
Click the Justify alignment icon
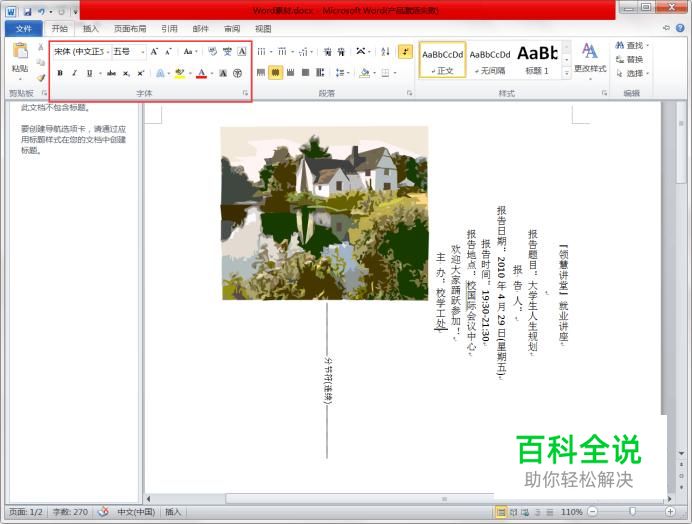coord(305,72)
